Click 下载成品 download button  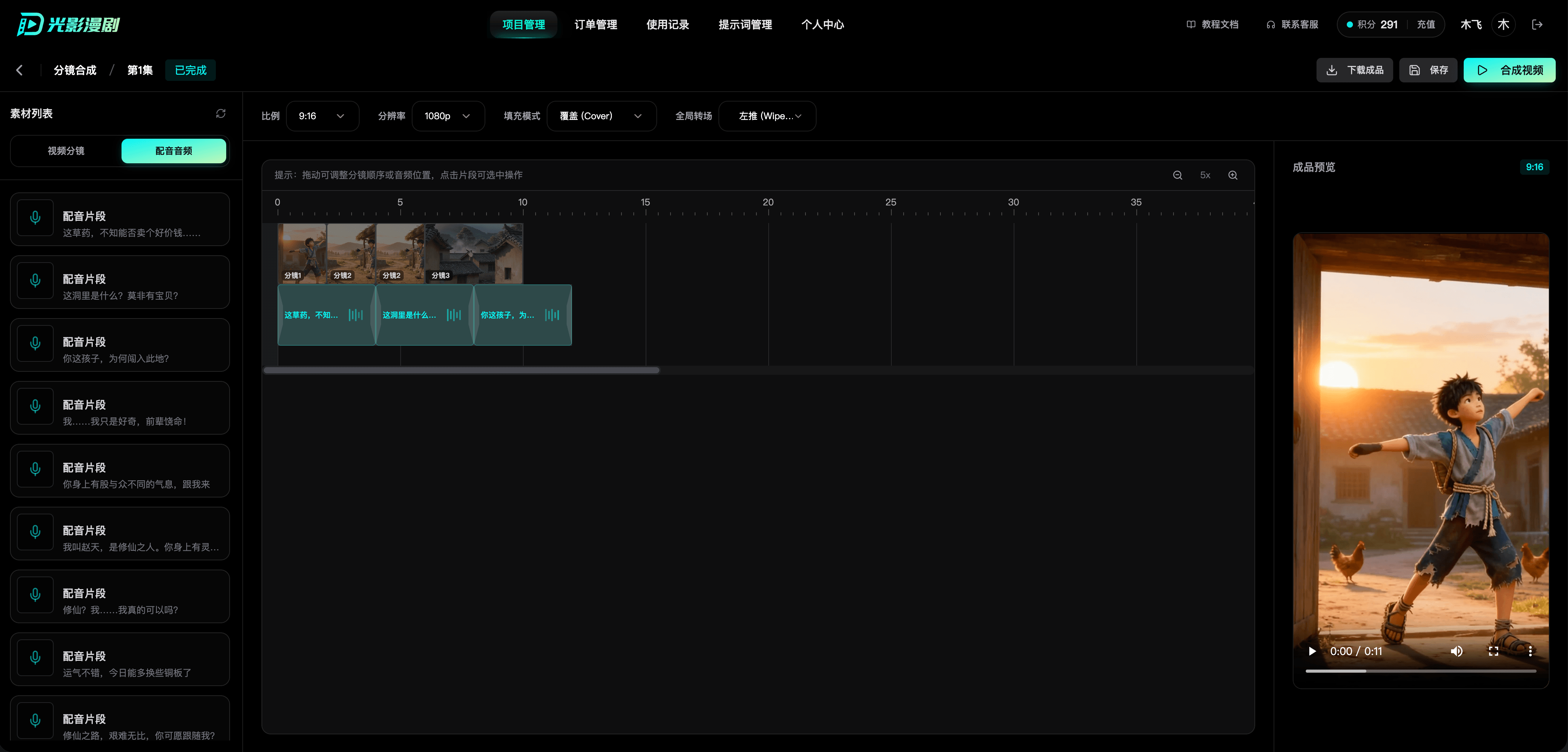(x=1354, y=70)
